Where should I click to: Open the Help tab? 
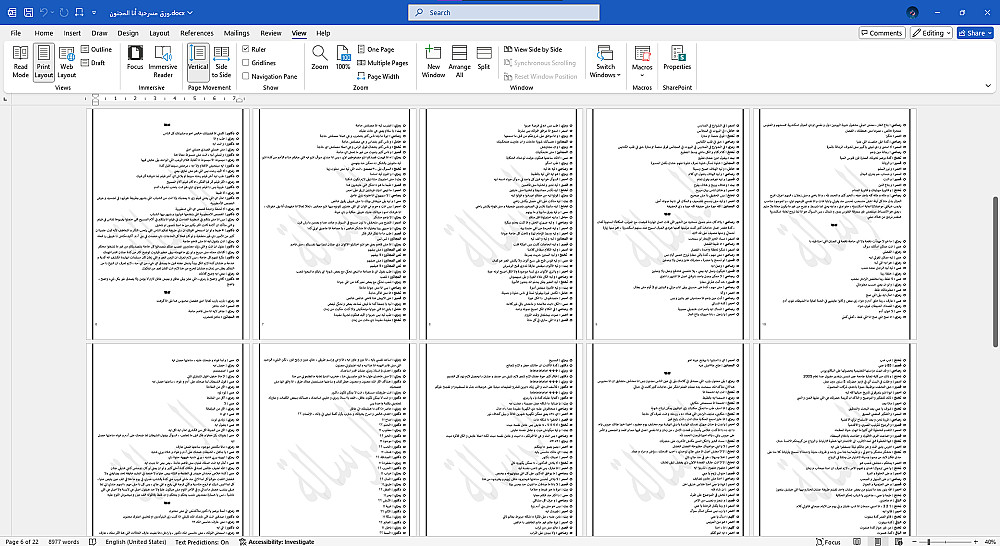323,33
